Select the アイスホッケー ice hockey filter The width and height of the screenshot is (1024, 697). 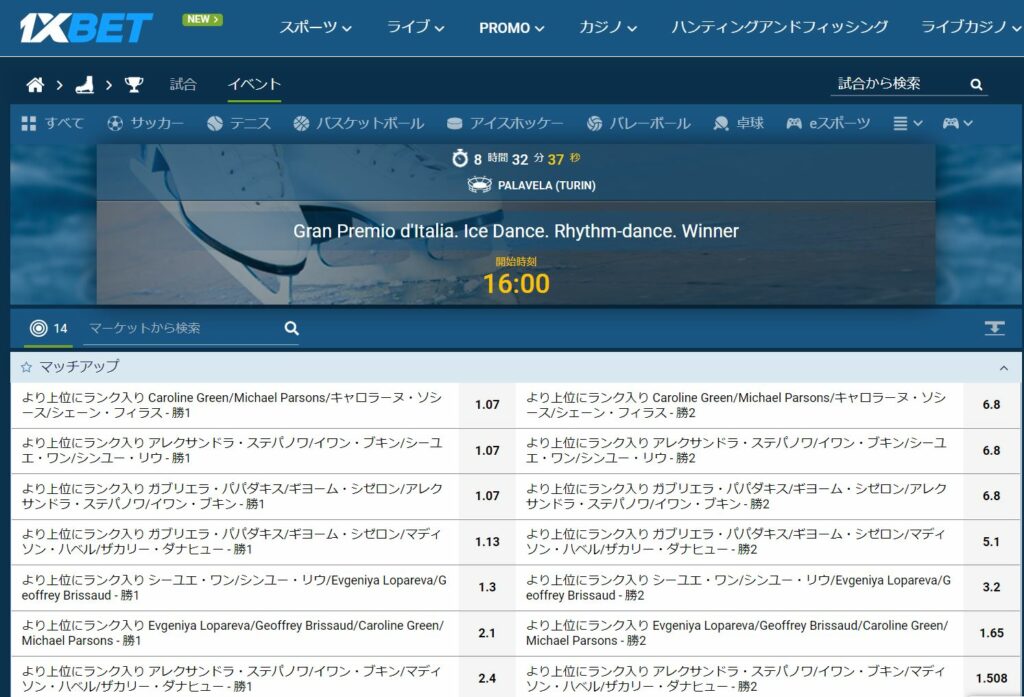coord(505,123)
